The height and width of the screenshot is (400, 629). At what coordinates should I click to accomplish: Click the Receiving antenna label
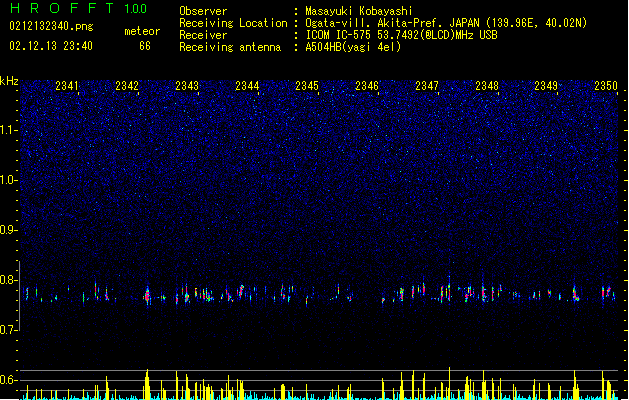(230, 47)
